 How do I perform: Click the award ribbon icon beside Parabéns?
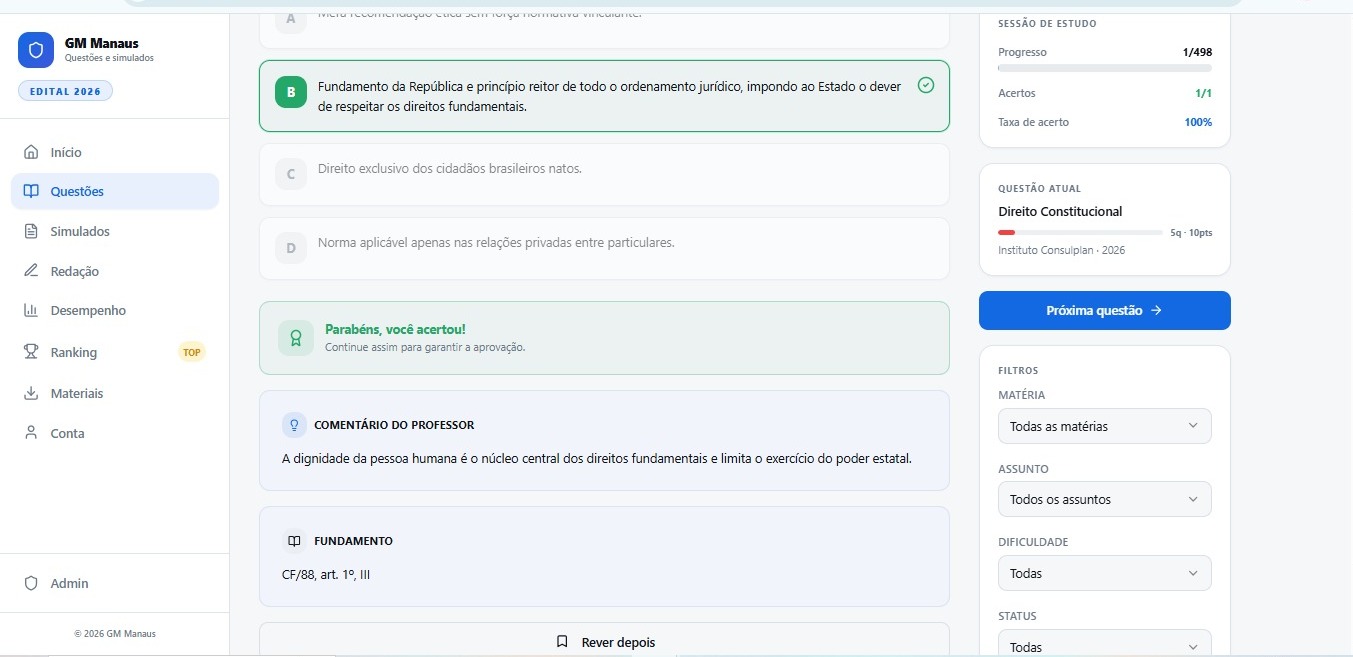[296, 338]
